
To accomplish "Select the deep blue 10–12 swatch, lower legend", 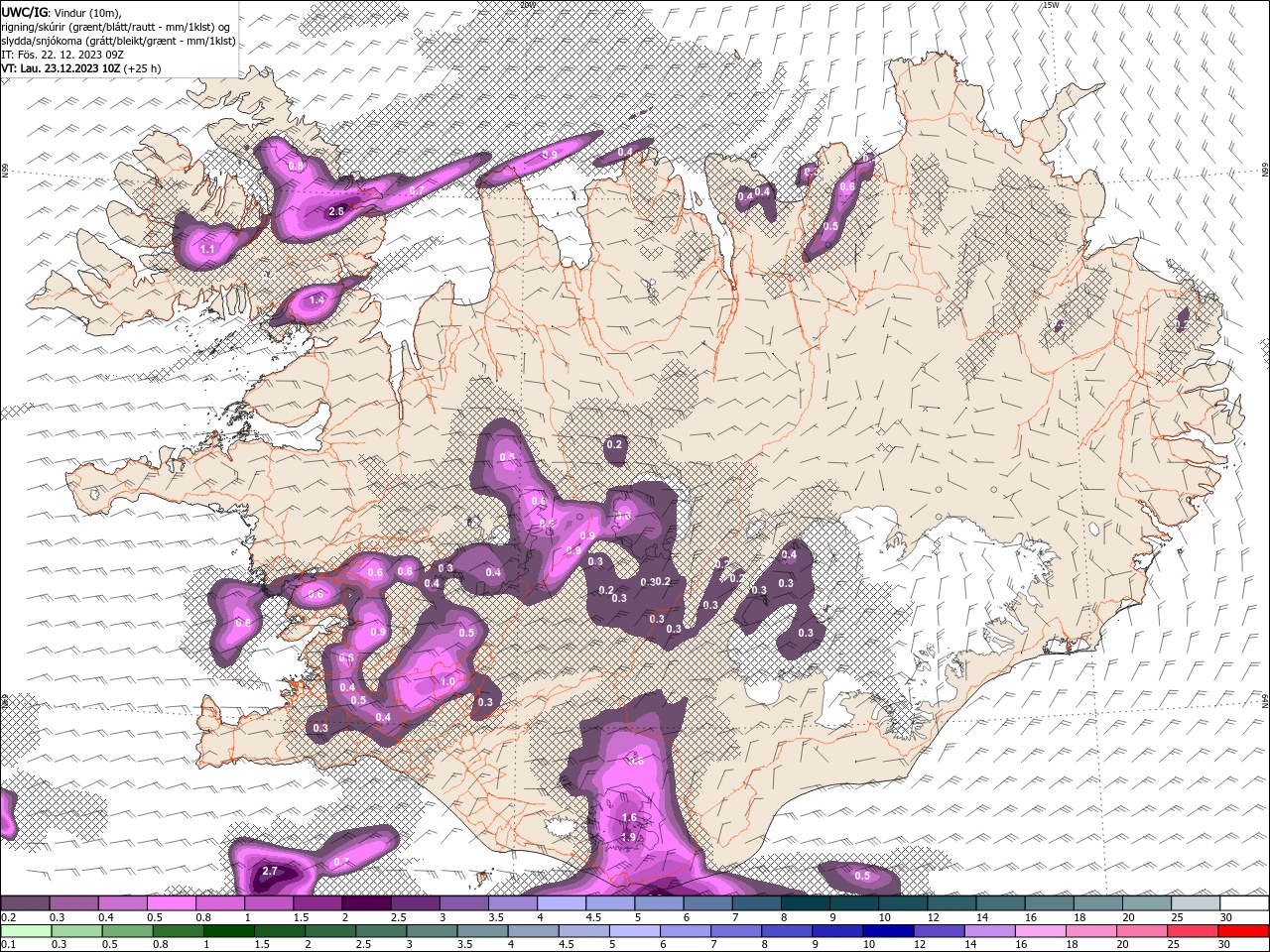I will pos(889,931).
